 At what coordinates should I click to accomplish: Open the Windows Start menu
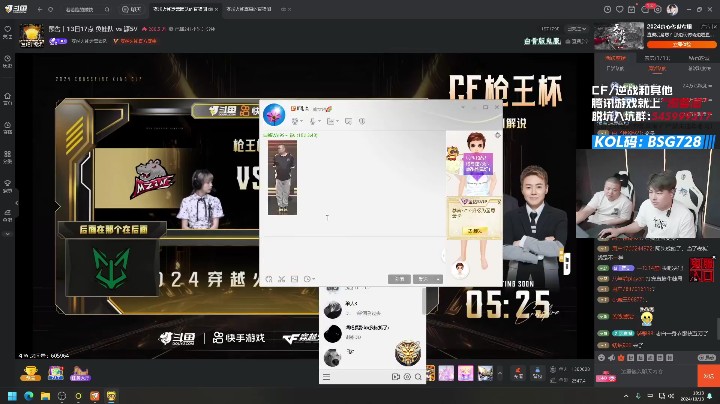(12, 396)
